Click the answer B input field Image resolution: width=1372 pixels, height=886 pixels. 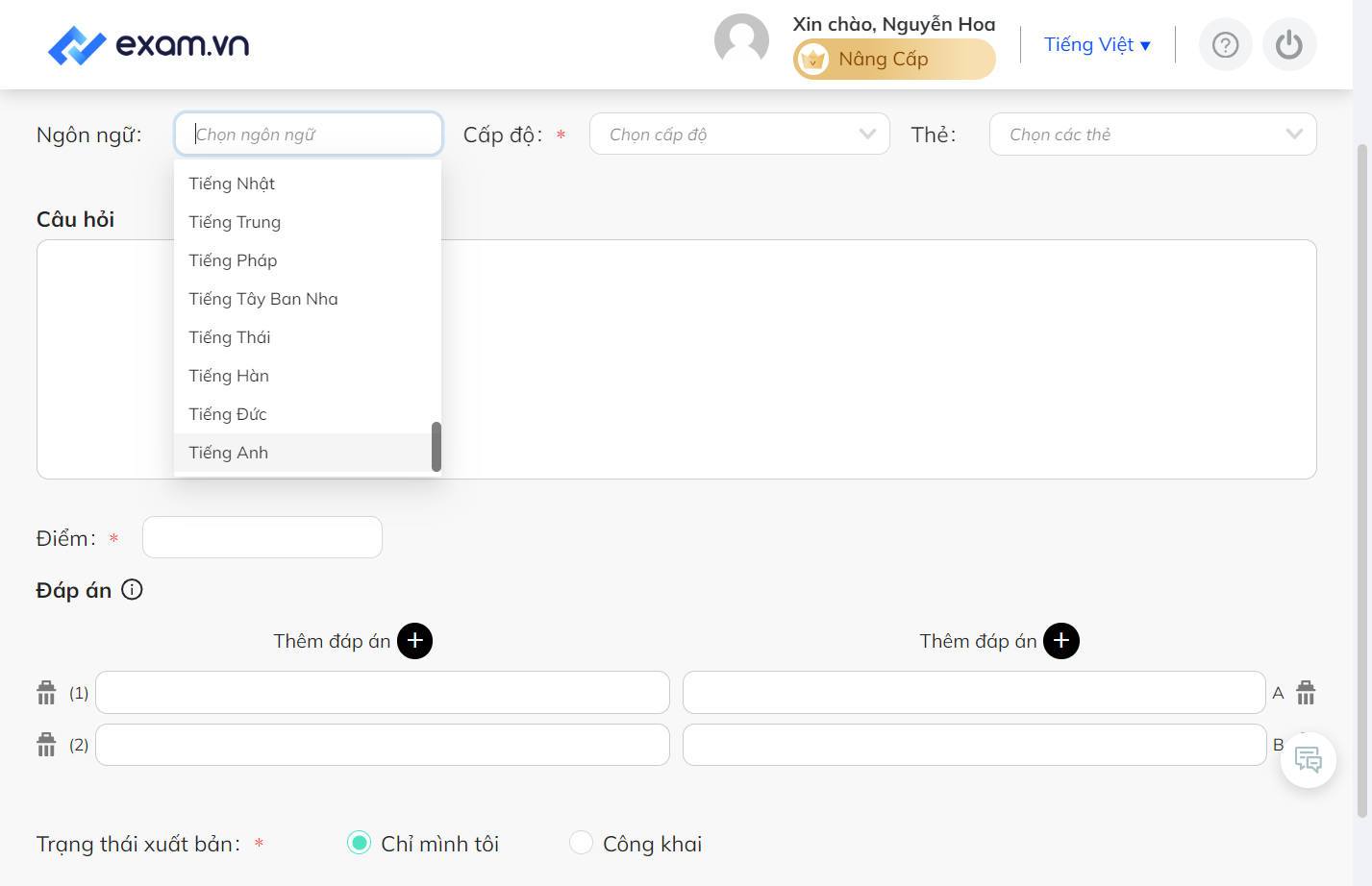974,745
